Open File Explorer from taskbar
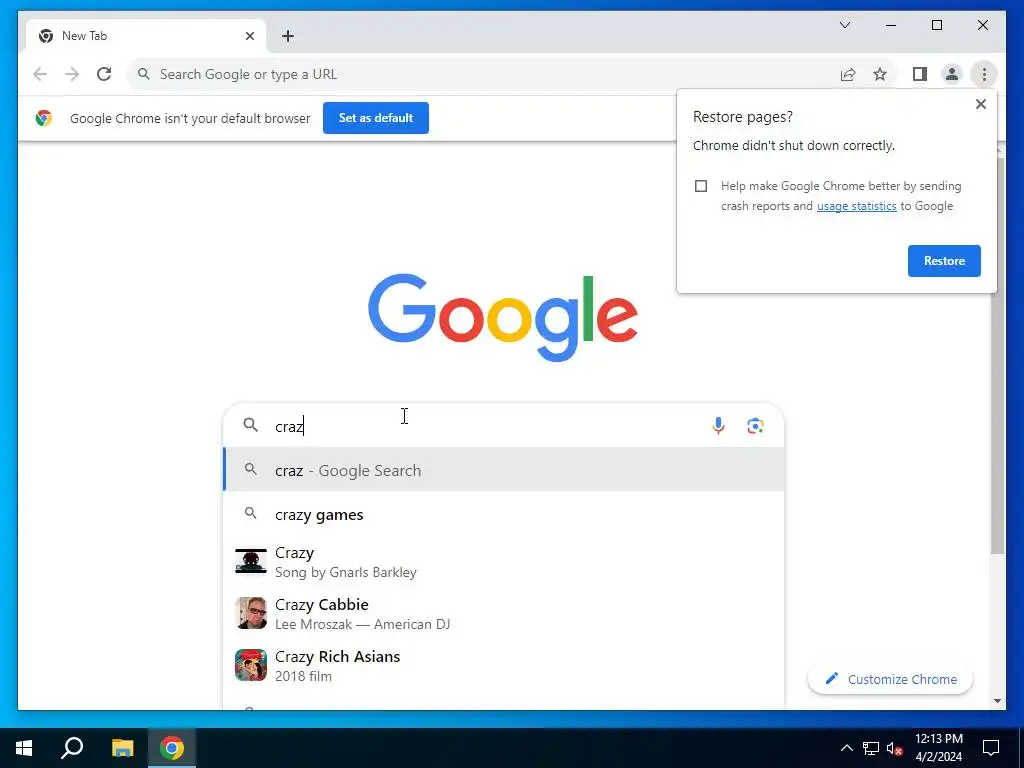1024x768 pixels. click(122, 748)
